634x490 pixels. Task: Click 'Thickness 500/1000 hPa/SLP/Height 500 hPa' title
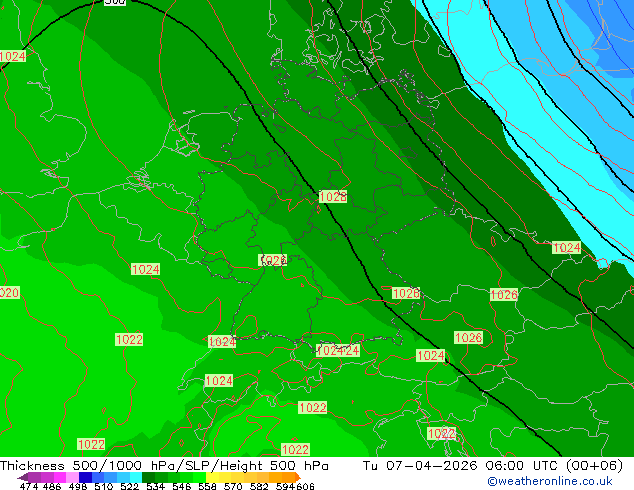point(164,466)
